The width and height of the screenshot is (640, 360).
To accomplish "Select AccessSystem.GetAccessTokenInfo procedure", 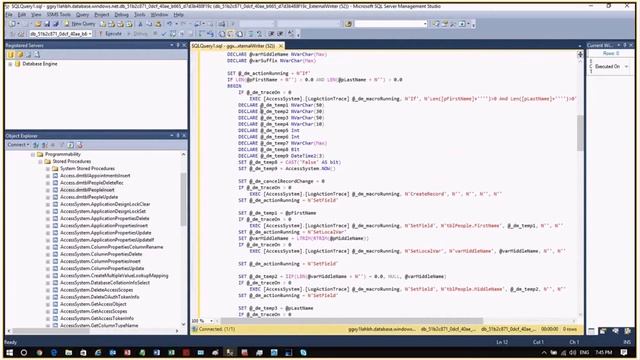I will pos(97,318).
